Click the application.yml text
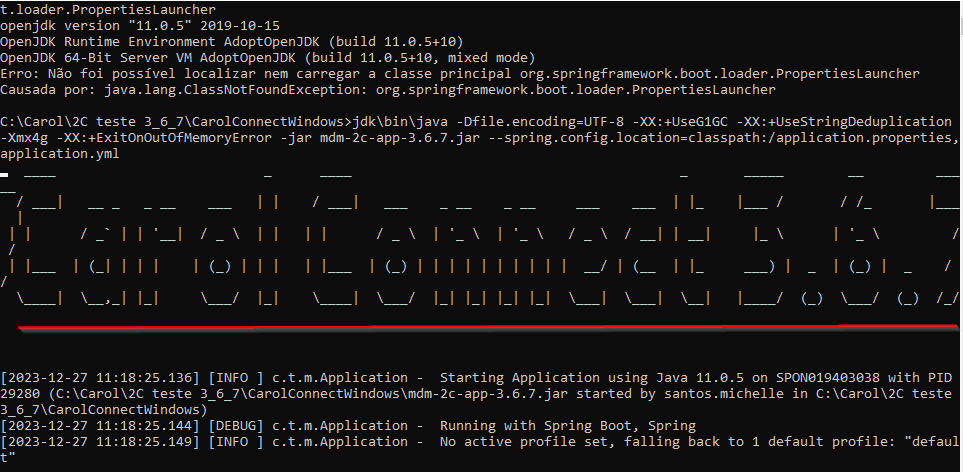The width and height of the screenshot is (963, 472). click(60, 154)
